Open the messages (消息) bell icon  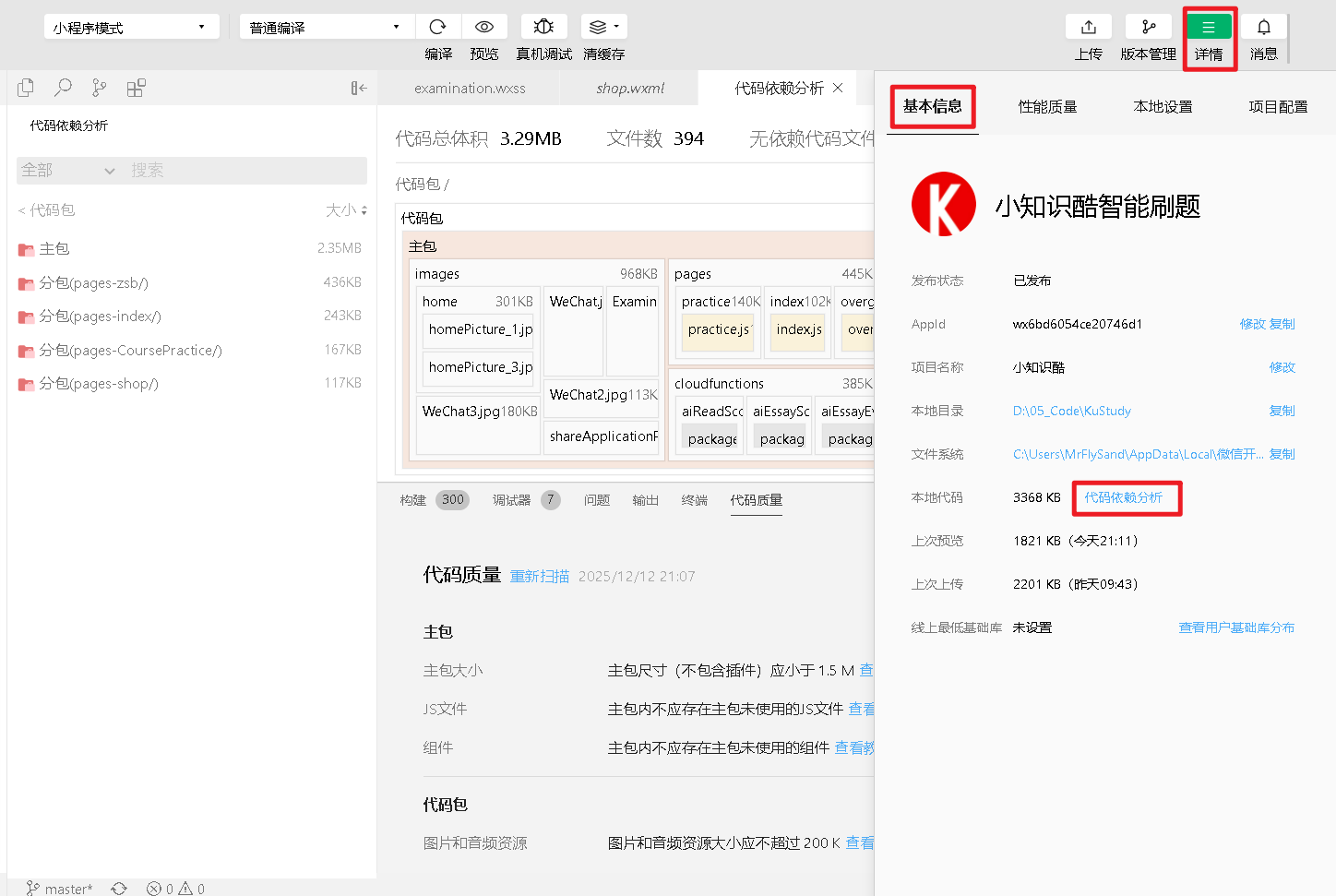click(1264, 27)
